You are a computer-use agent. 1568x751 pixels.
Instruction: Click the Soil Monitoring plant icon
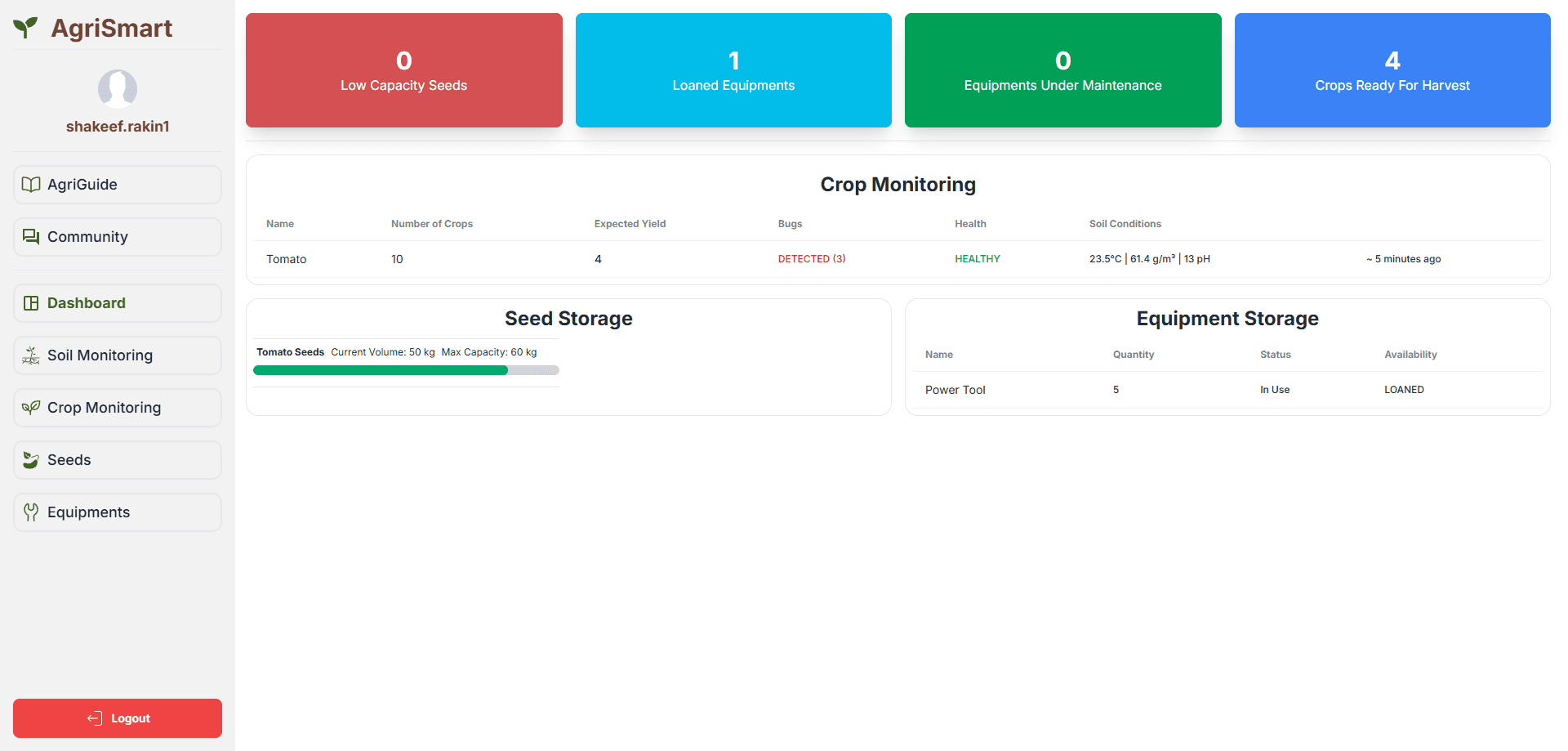[x=31, y=355]
